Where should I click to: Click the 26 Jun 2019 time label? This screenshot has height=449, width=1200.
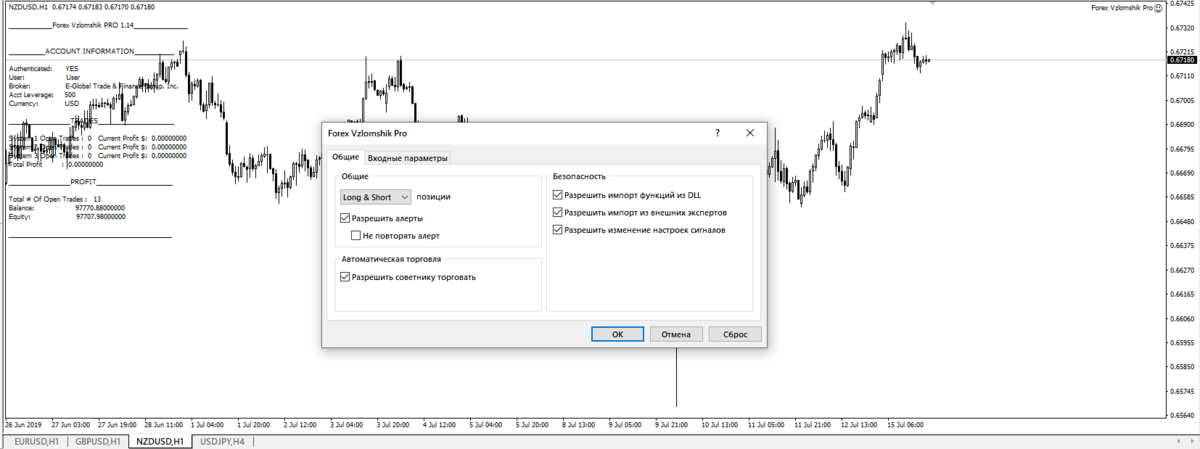tap(24, 424)
